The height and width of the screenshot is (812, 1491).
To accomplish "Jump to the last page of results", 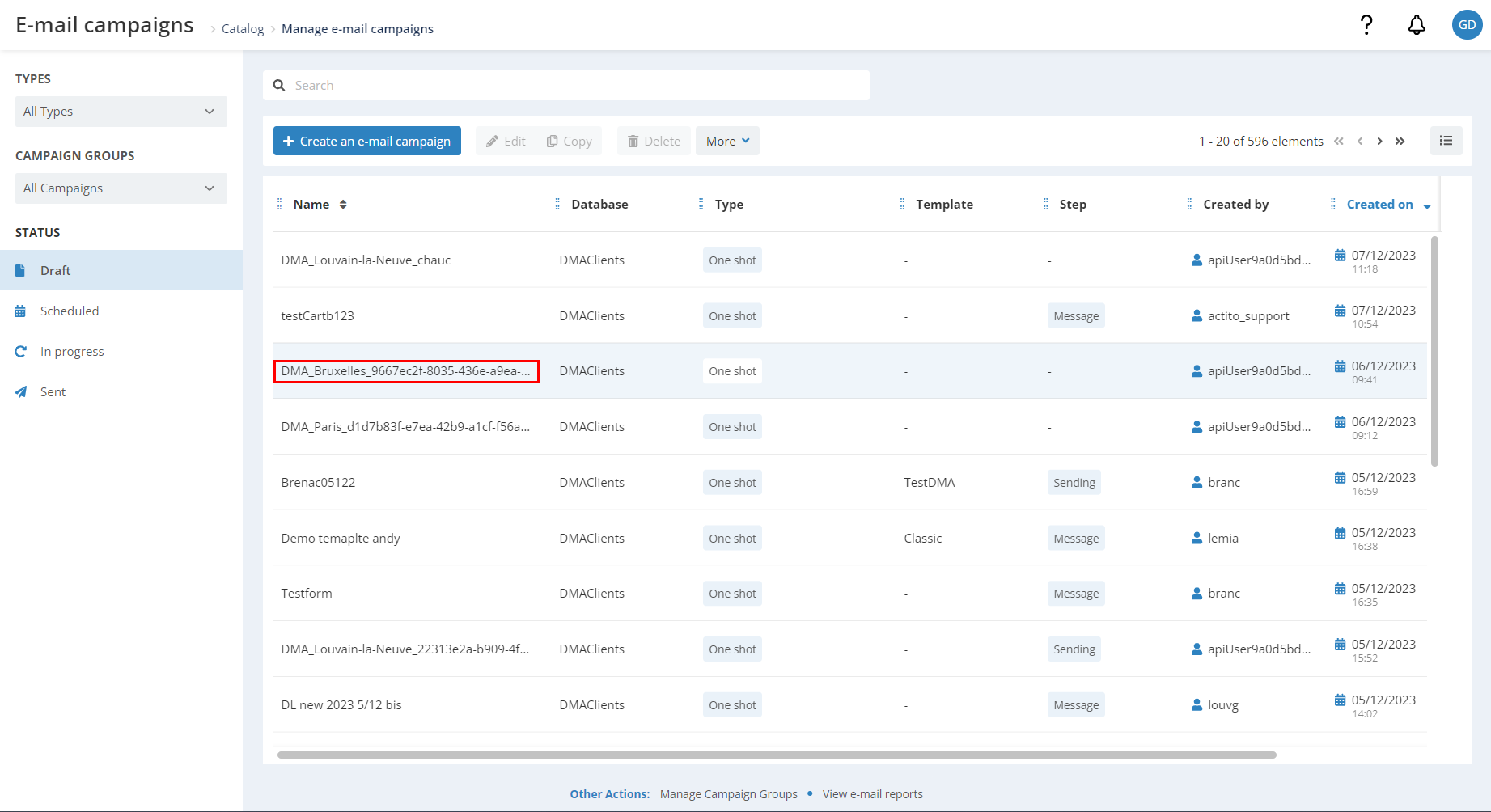I will point(1400,141).
